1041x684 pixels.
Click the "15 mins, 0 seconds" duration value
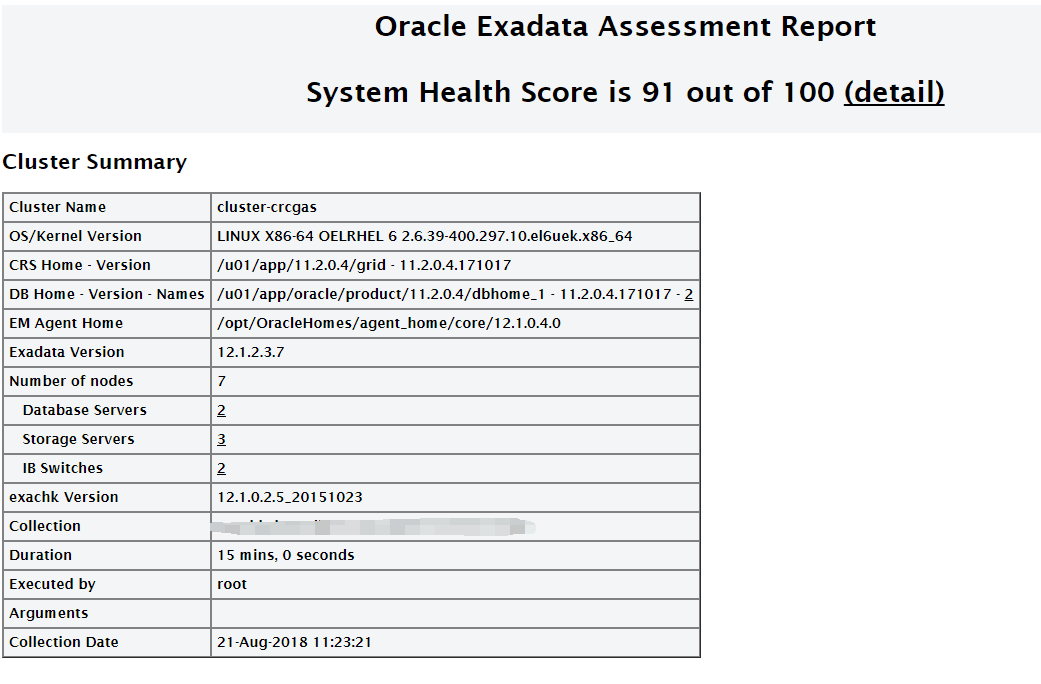pyautogui.click(x=286, y=555)
